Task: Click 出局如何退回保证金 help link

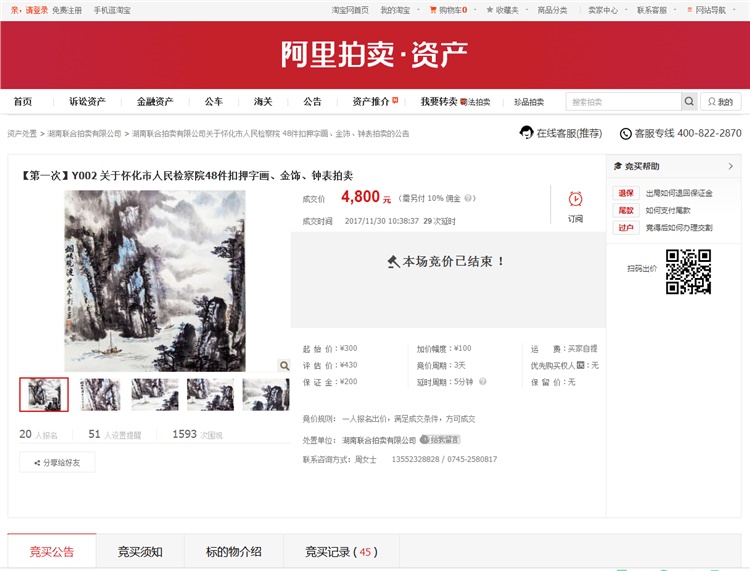Action: (679, 193)
